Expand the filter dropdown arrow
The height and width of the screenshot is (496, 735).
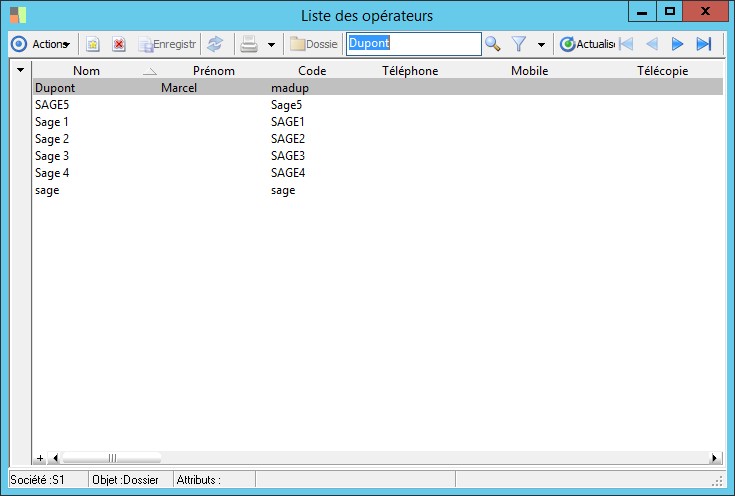pos(541,45)
